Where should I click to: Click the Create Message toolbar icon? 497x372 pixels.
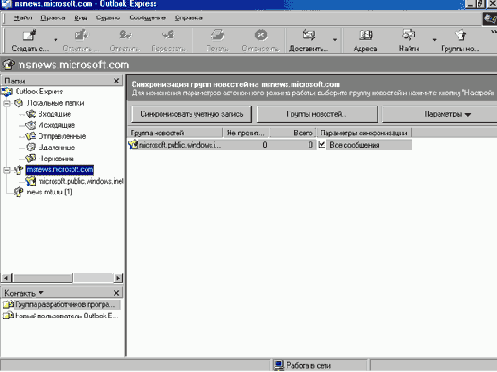pyautogui.click(x=29, y=35)
